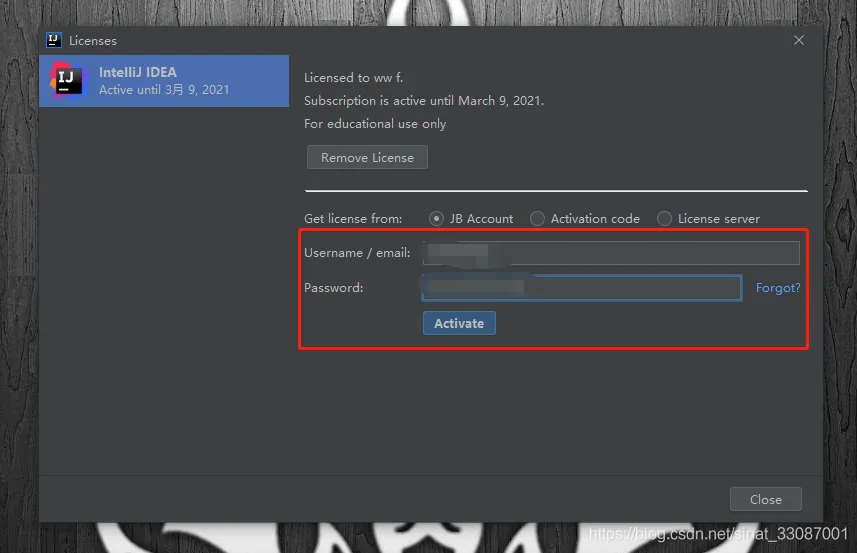This screenshot has height=553, width=857.
Task: Open the Forgot? password link
Action: (778, 287)
